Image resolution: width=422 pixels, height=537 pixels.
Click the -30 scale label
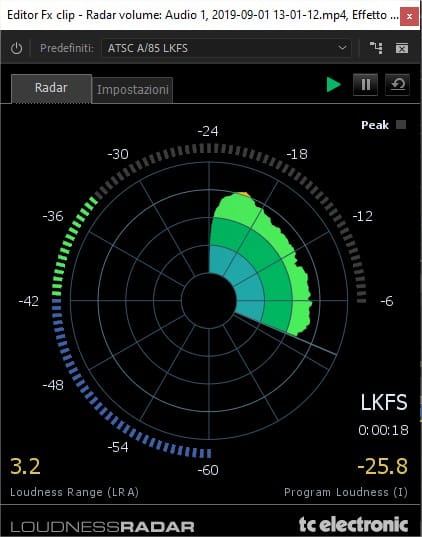click(x=118, y=154)
